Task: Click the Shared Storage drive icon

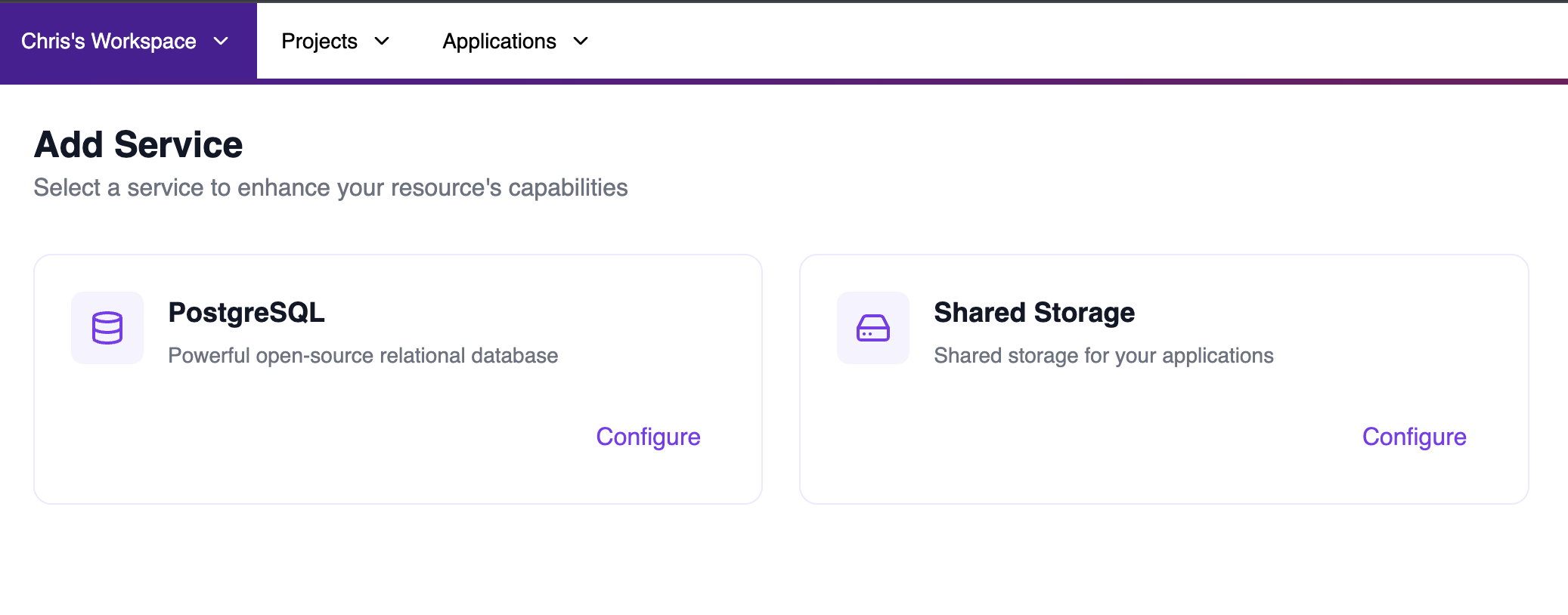Action: point(872,328)
